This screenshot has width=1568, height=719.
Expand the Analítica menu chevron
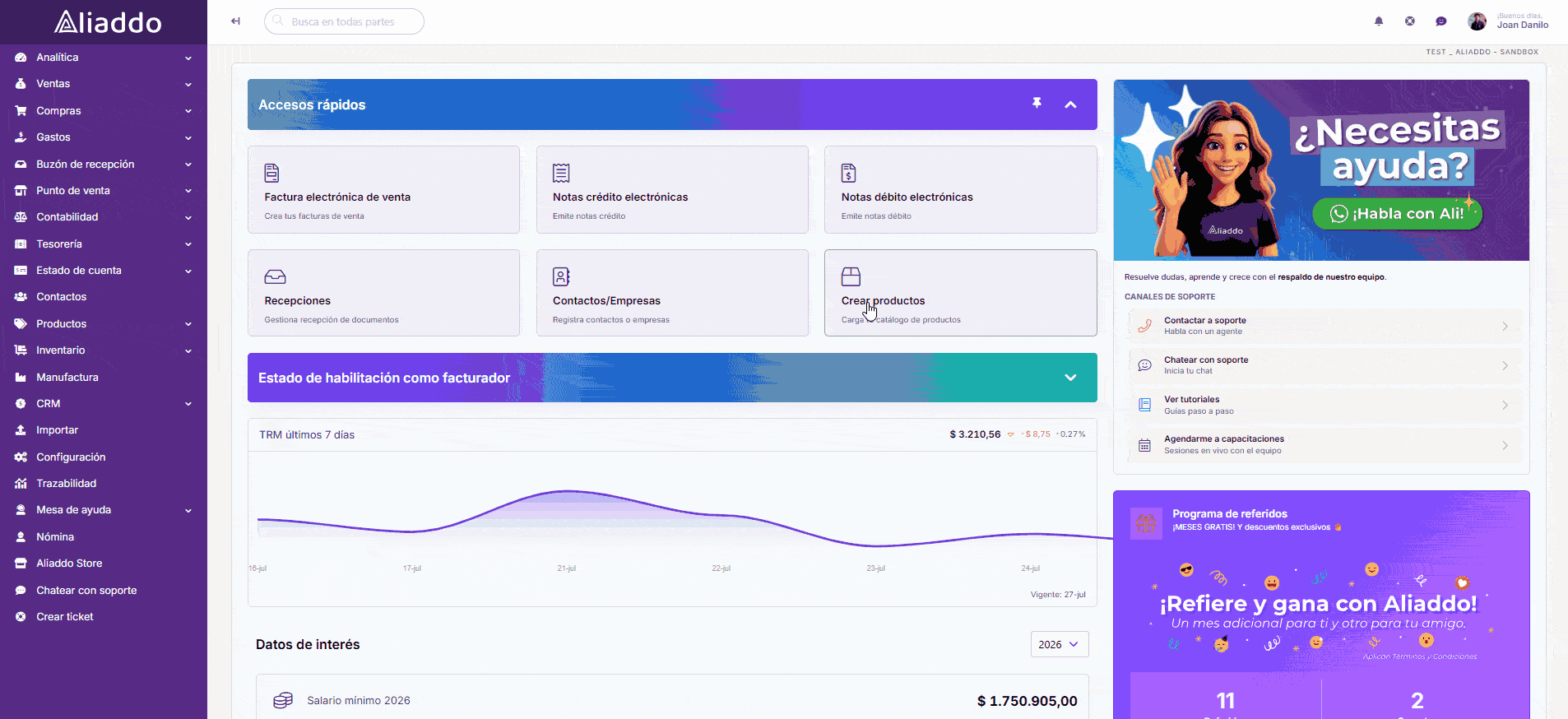188,58
